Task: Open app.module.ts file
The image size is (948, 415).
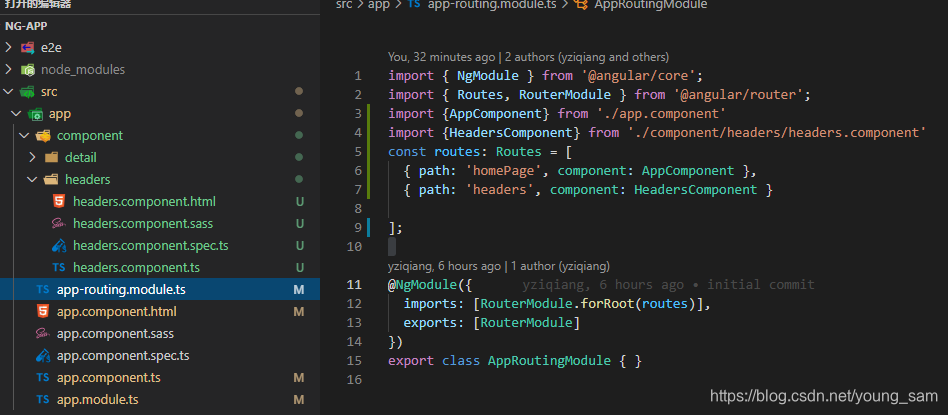Action: pyautogui.click(x=97, y=399)
